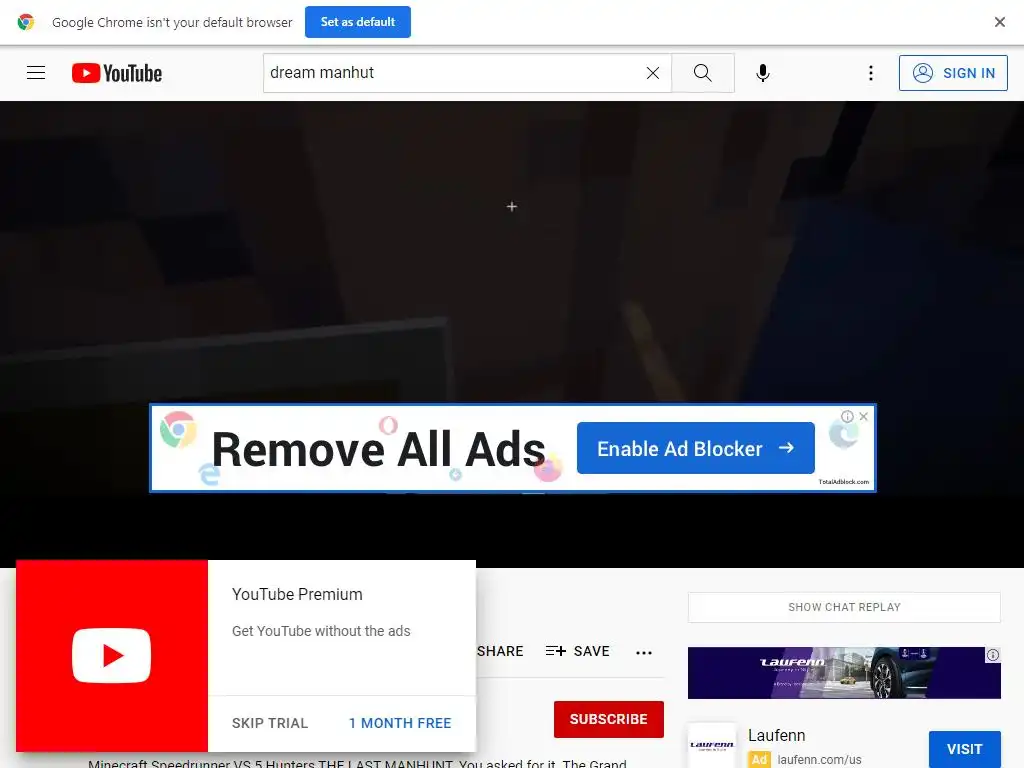
Task: Click the YouTube Premium title text
Action: [297, 594]
